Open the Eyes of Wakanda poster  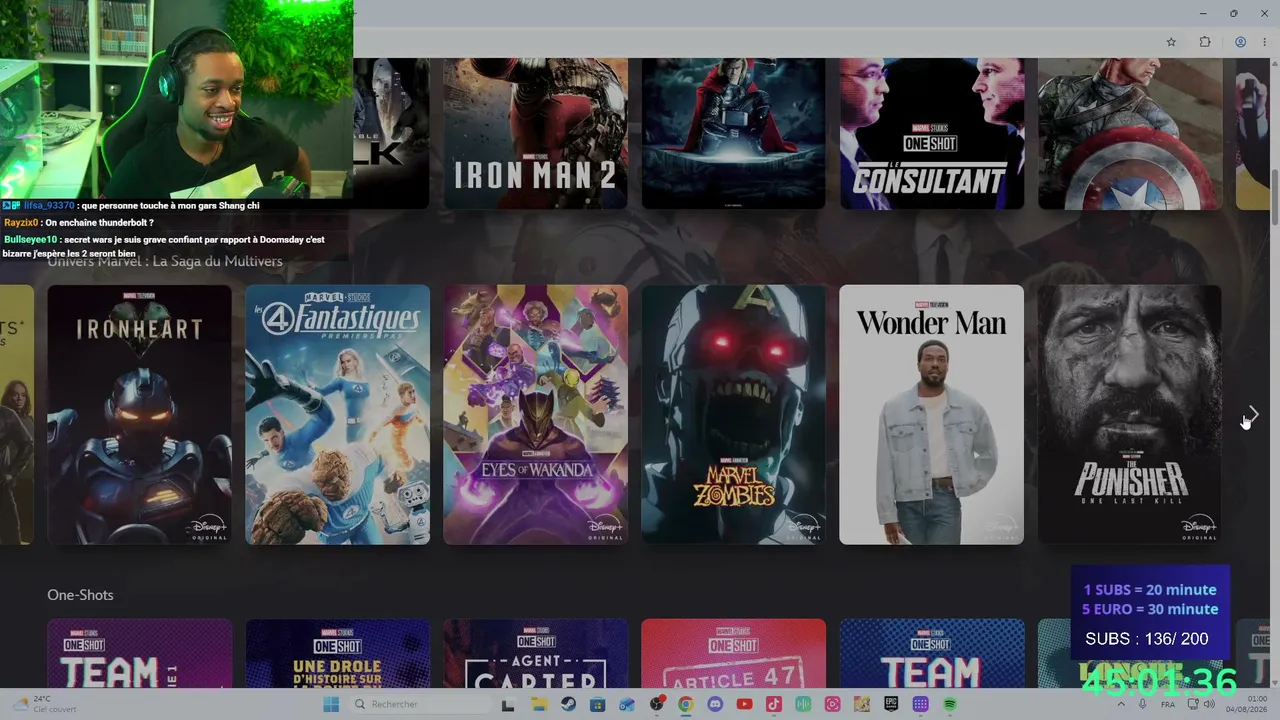coord(535,415)
